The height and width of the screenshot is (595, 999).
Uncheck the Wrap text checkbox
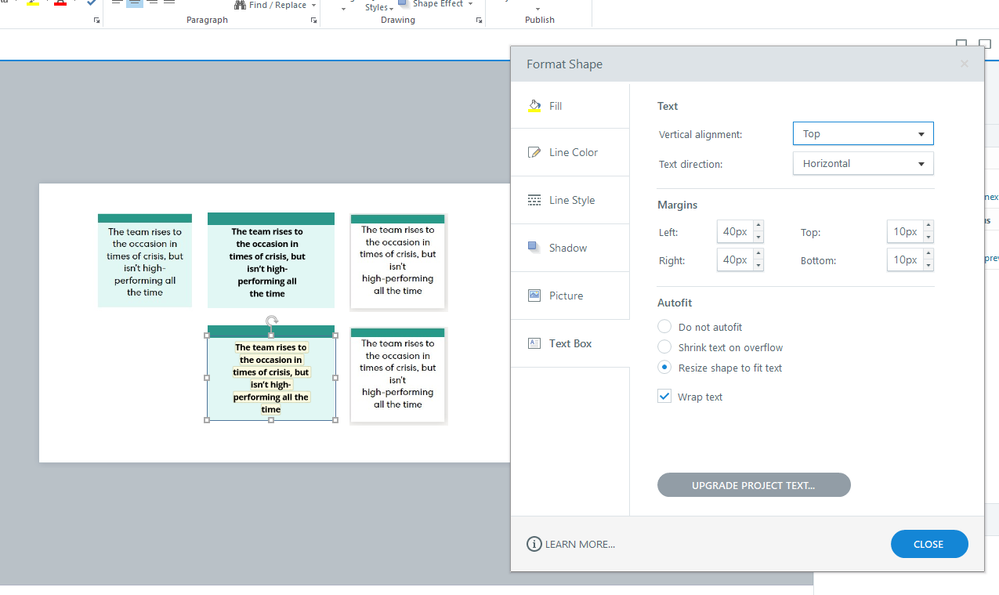665,397
